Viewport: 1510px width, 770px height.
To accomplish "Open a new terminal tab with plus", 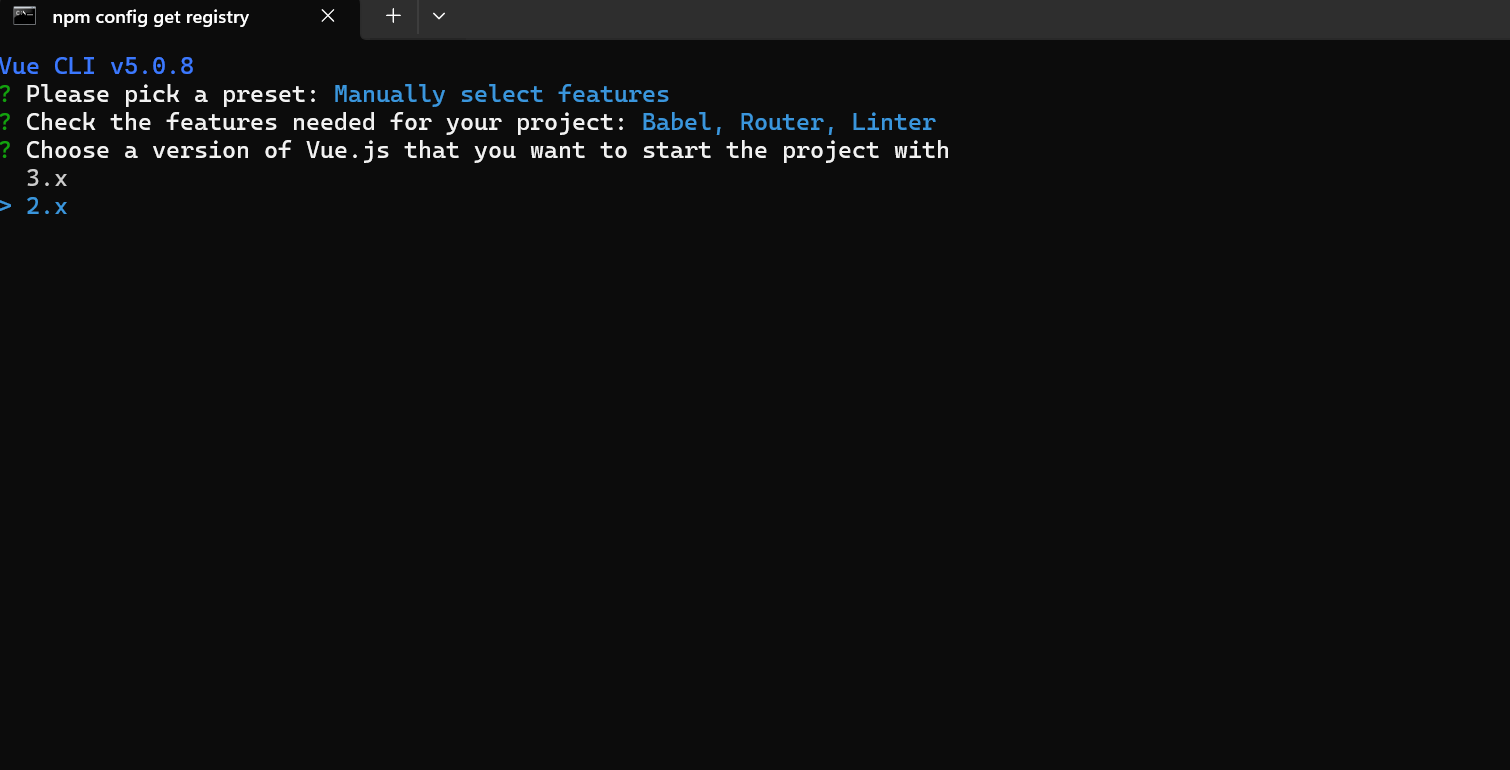I will click(394, 16).
